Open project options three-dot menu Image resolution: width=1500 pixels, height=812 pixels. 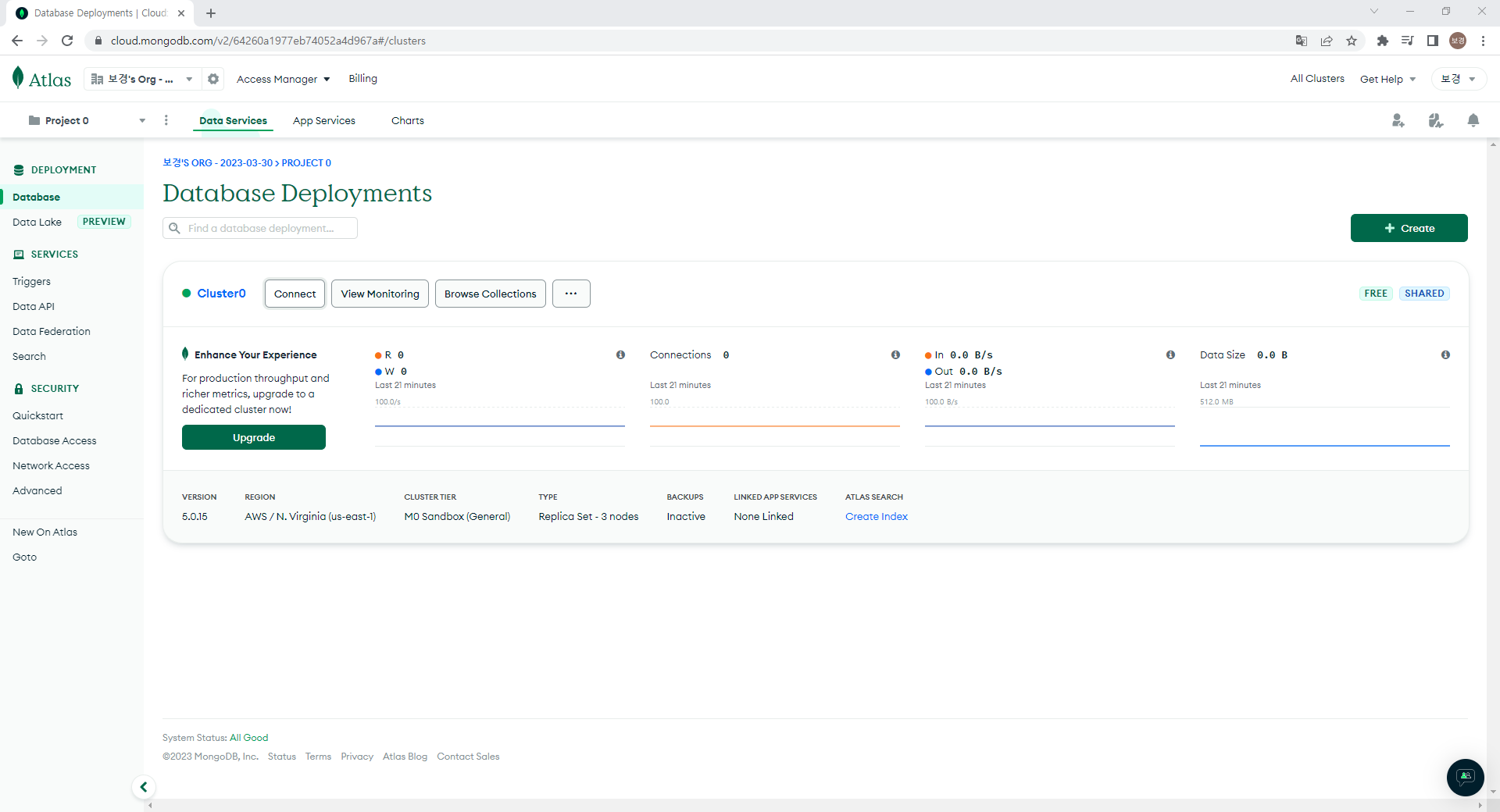point(166,120)
